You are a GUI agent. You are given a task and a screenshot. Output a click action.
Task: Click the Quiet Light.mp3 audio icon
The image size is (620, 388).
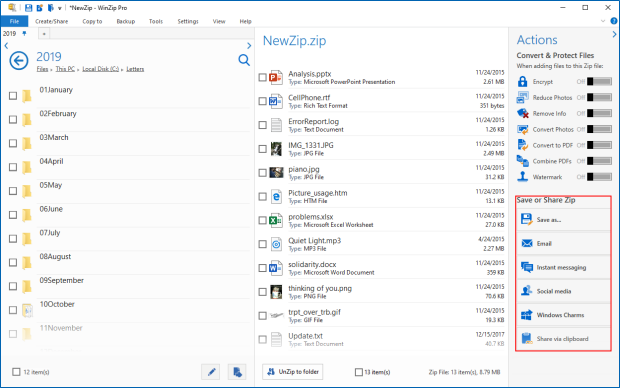coord(276,244)
